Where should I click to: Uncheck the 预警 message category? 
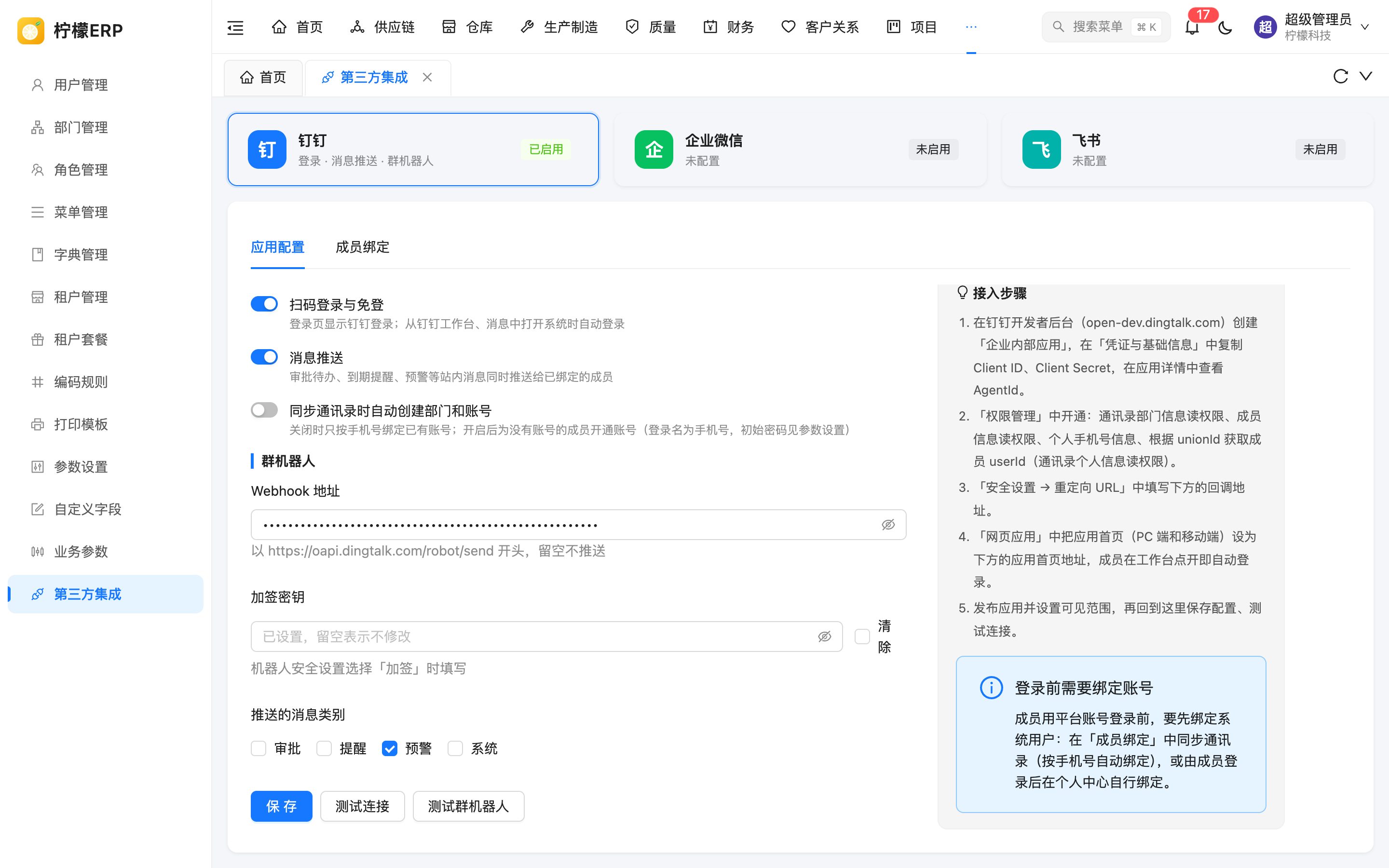(x=390, y=748)
